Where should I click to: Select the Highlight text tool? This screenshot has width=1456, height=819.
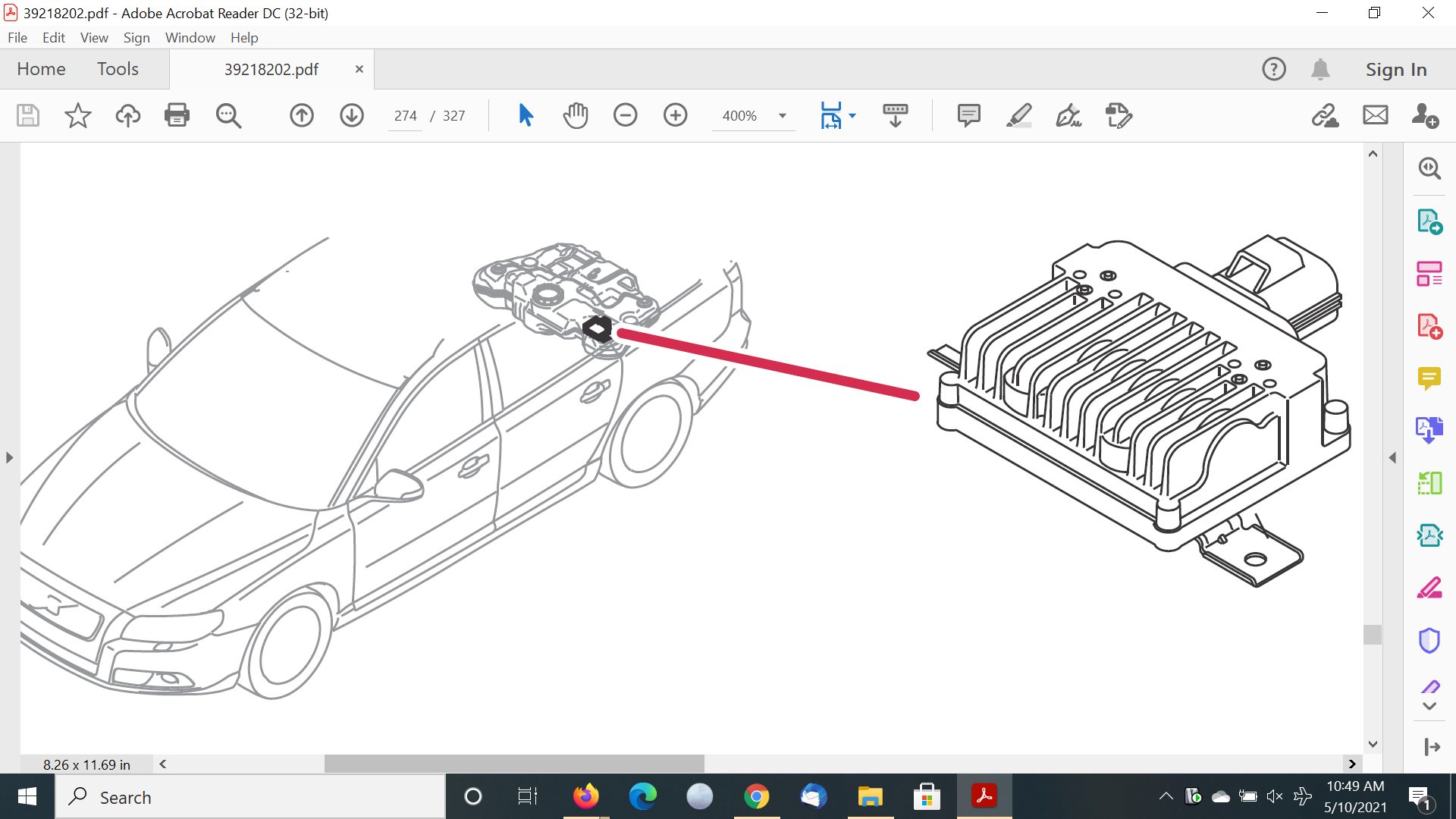(x=1018, y=115)
